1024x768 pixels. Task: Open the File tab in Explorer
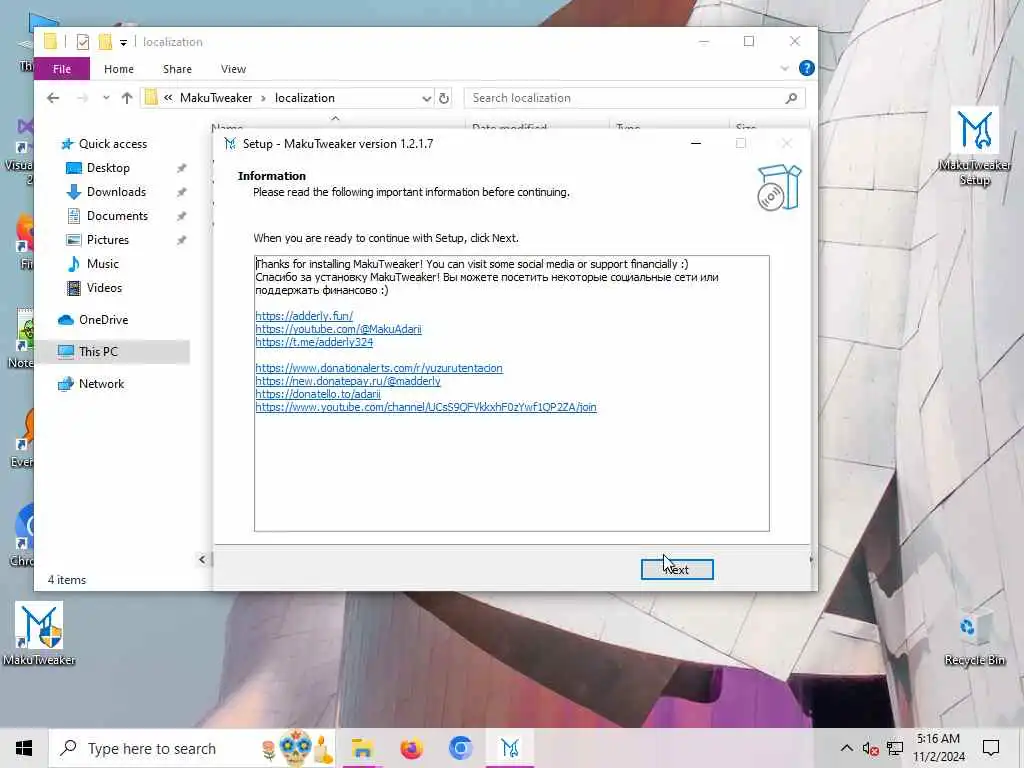pos(62,69)
